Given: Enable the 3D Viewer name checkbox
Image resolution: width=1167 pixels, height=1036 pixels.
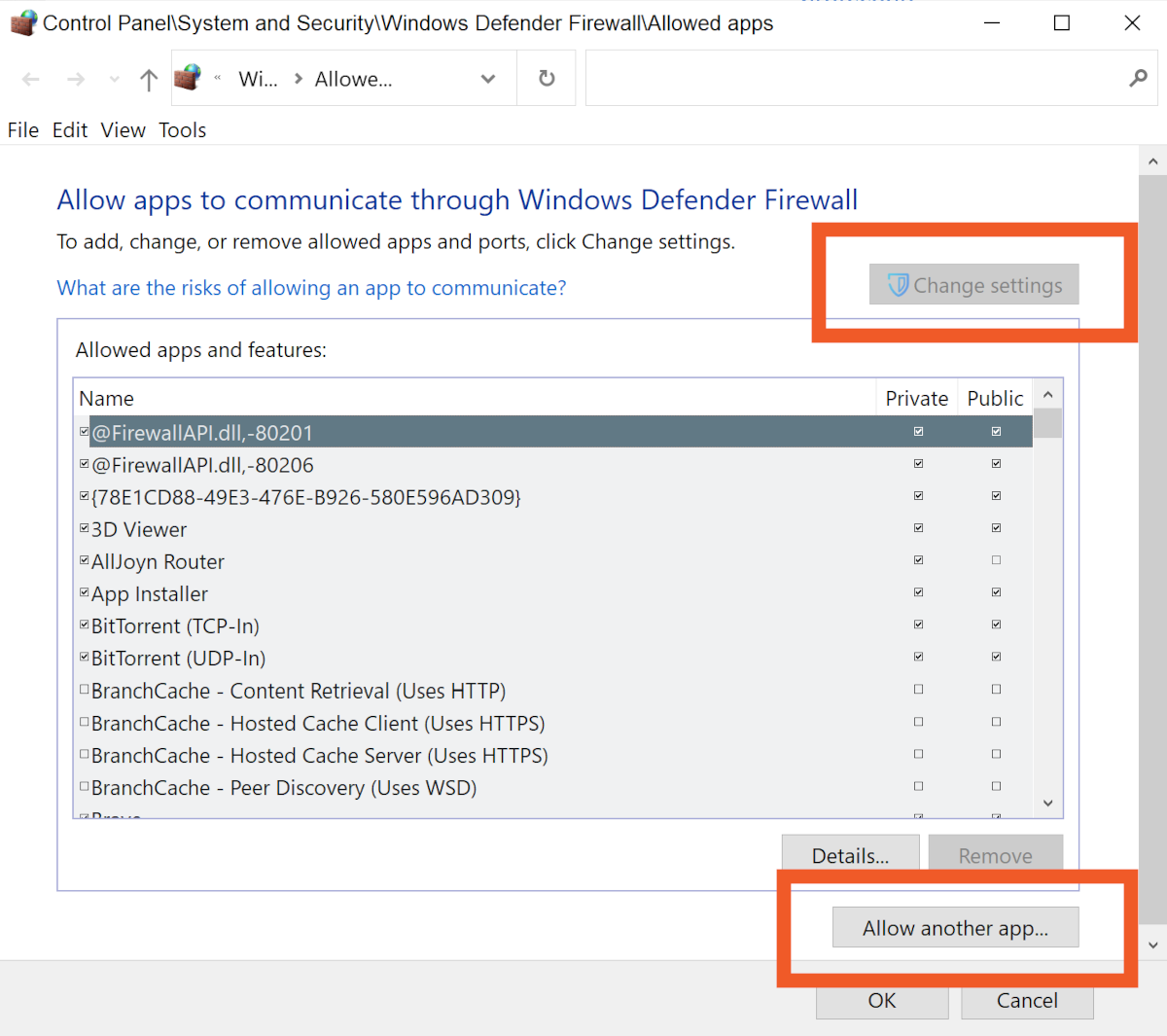Looking at the screenshot, I should pos(85,528).
